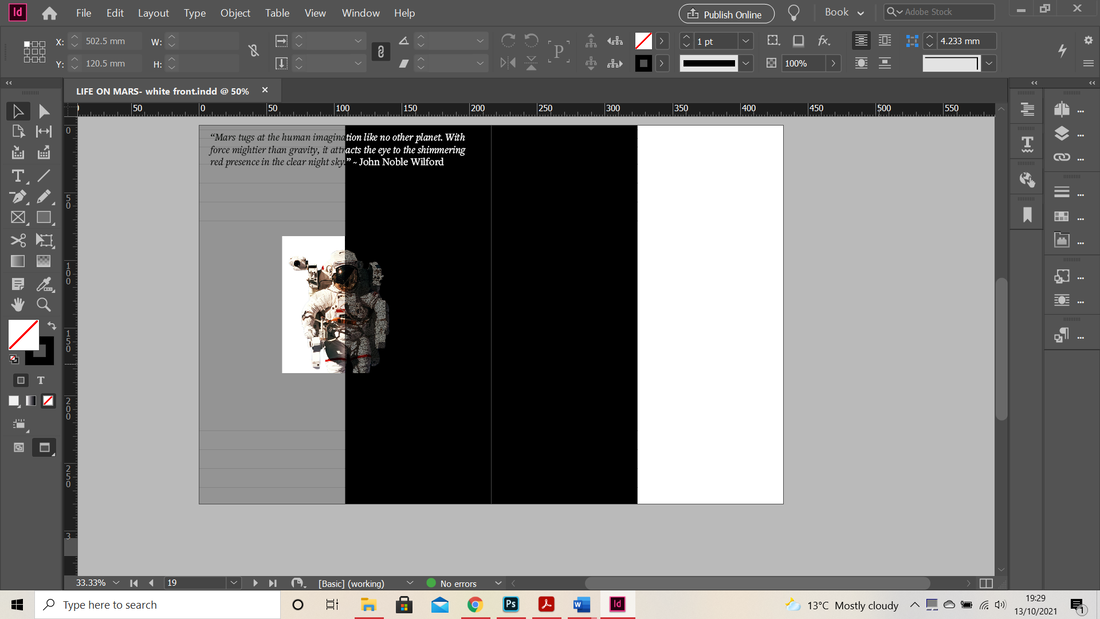Image resolution: width=1100 pixels, height=619 pixels.
Task: Toggle constrain proportions for scaling
Action: [x=380, y=52]
